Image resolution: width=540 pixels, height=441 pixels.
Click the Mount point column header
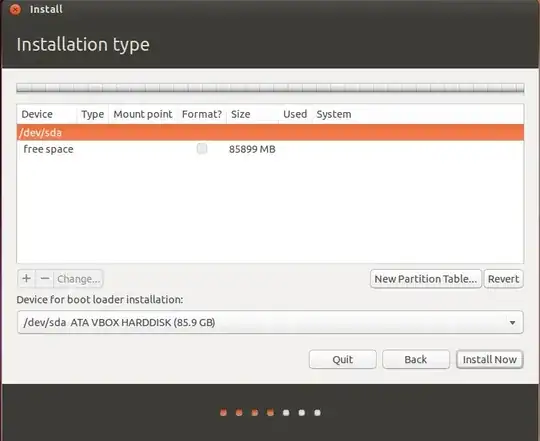coord(143,114)
